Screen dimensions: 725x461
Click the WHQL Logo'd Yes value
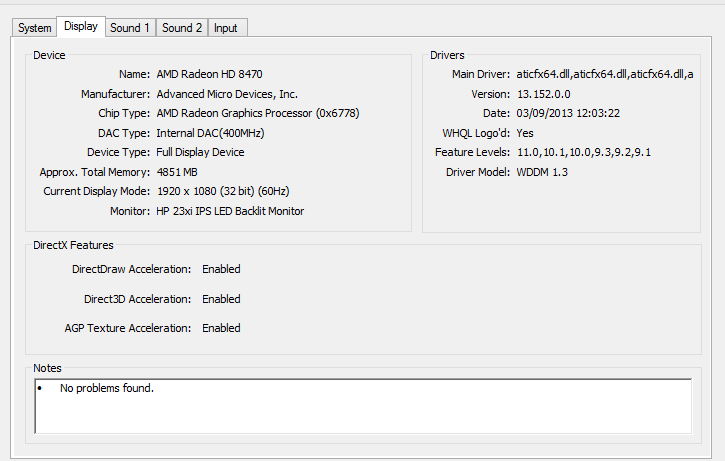[x=525, y=133]
